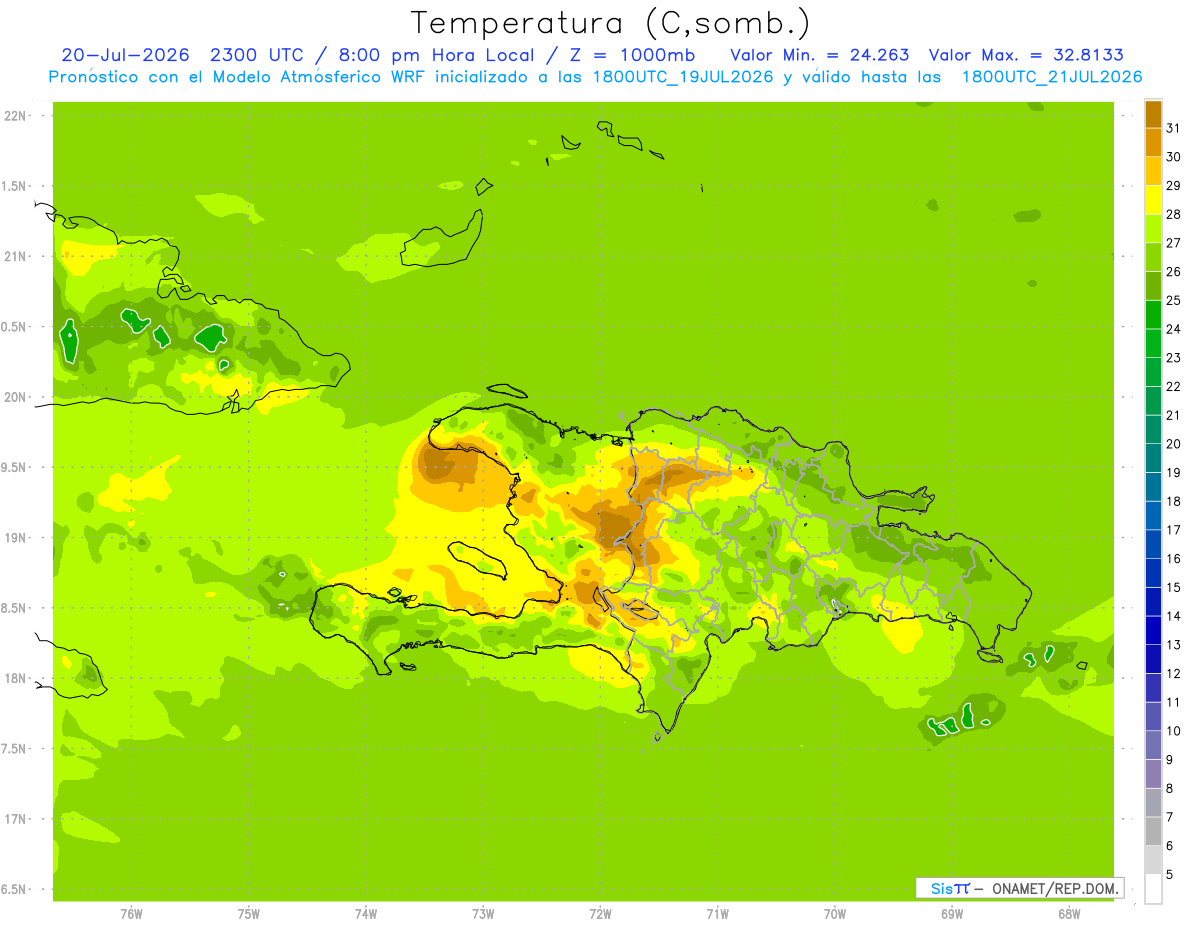Click the colorbar segment between 30 and 31
The height and width of the screenshot is (927, 1200).
coord(1153,143)
